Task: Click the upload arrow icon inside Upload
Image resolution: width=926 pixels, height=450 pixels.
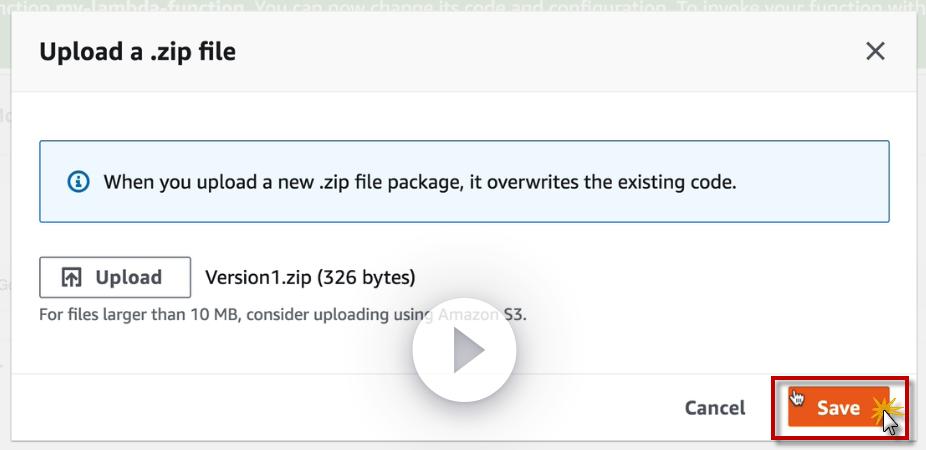Action: click(x=72, y=278)
